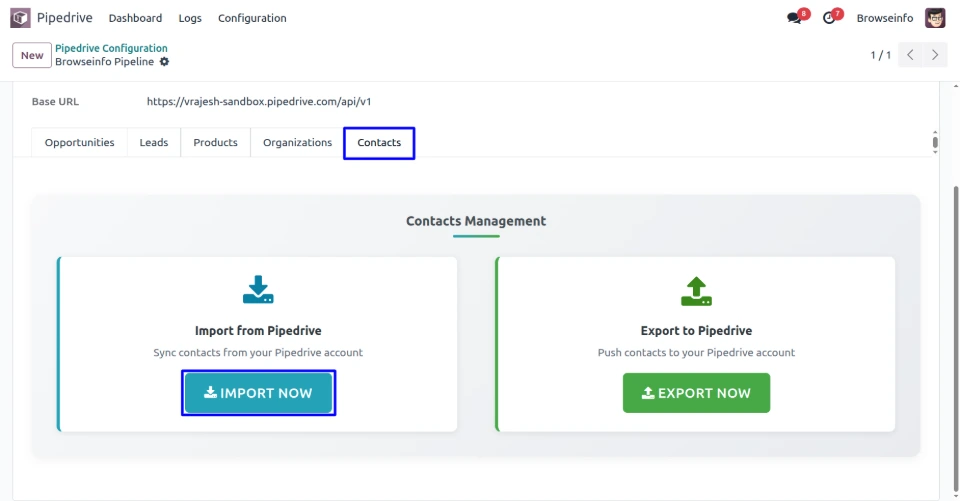The height and width of the screenshot is (501, 960).
Task: Click the Pipedrive app logo icon
Action: [x=20, y=18]
